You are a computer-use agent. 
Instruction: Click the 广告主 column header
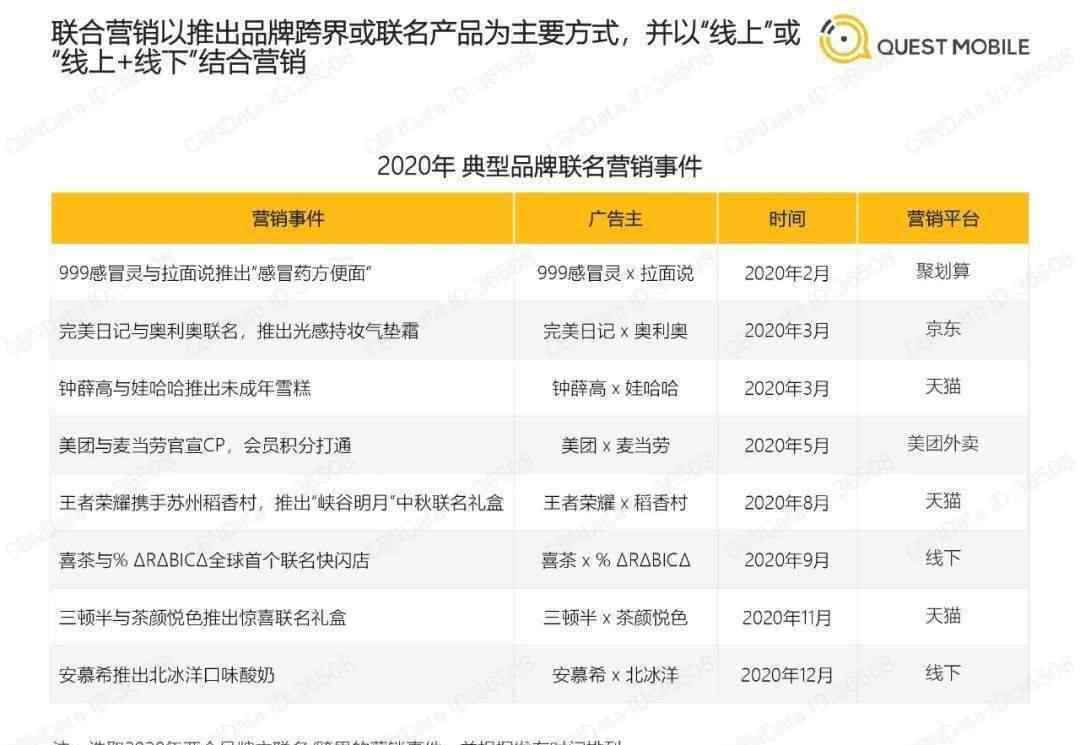click(615, 219)
